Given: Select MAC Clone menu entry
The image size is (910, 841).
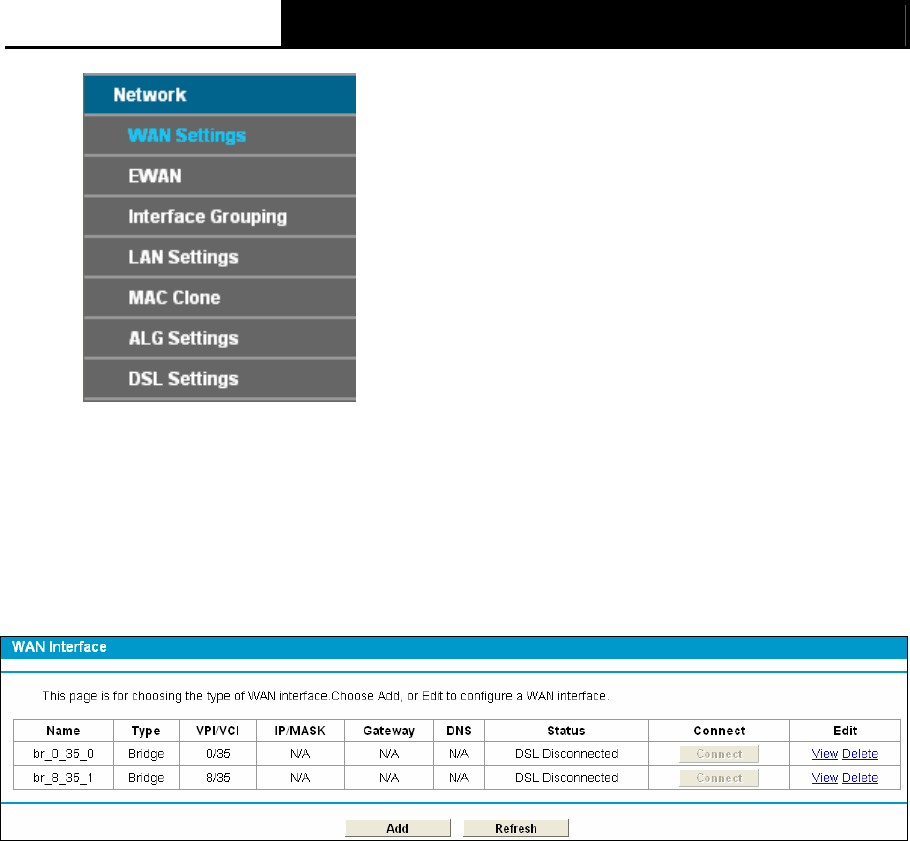Looking at the screenshot, I should coord(219,298).
